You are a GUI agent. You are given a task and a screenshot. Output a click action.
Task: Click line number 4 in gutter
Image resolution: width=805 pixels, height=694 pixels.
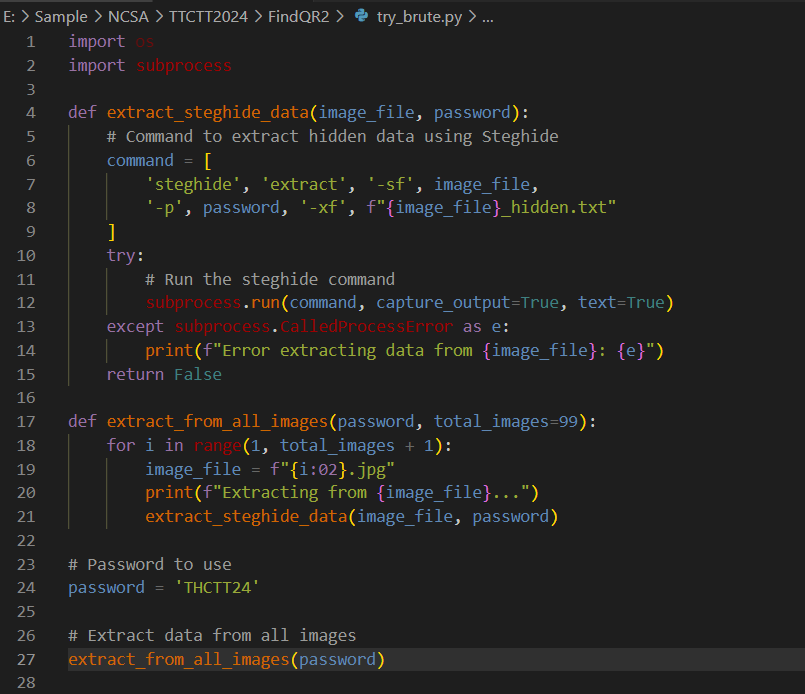coord(31,112)
